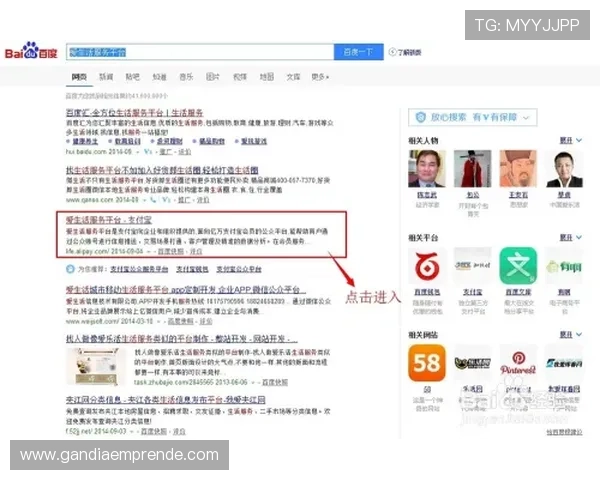Click 百度快照 in the task.zhubajie.com result

(x=275, y=382)
